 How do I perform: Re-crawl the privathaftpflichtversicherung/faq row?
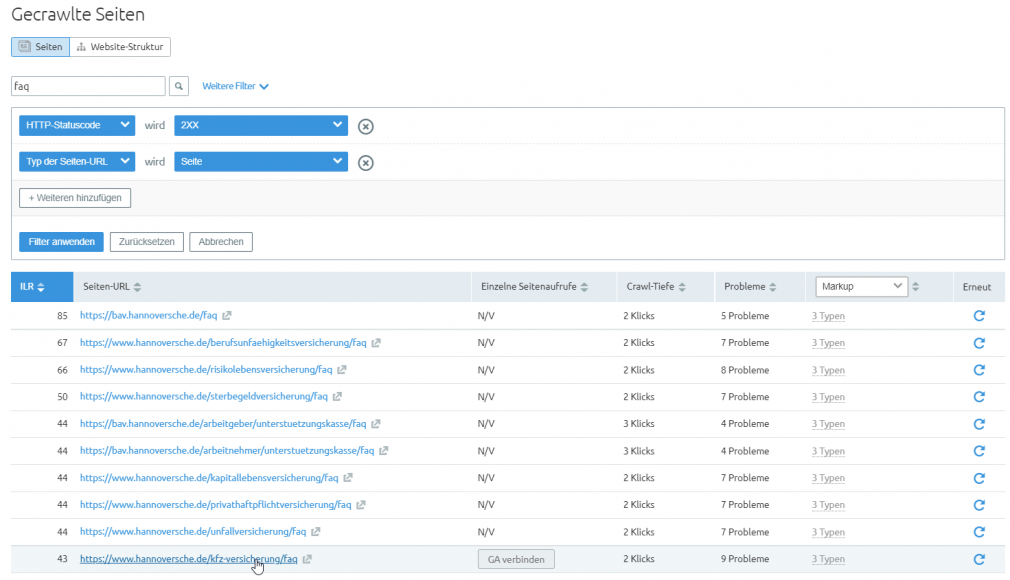click(979, 505)
